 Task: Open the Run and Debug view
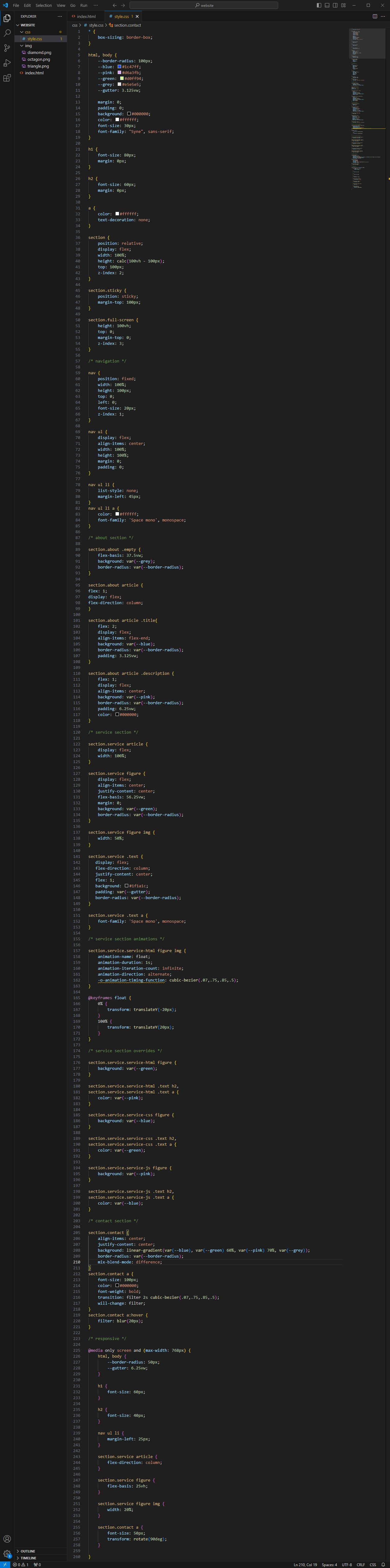pyautogui.click(x=7, y=63)
